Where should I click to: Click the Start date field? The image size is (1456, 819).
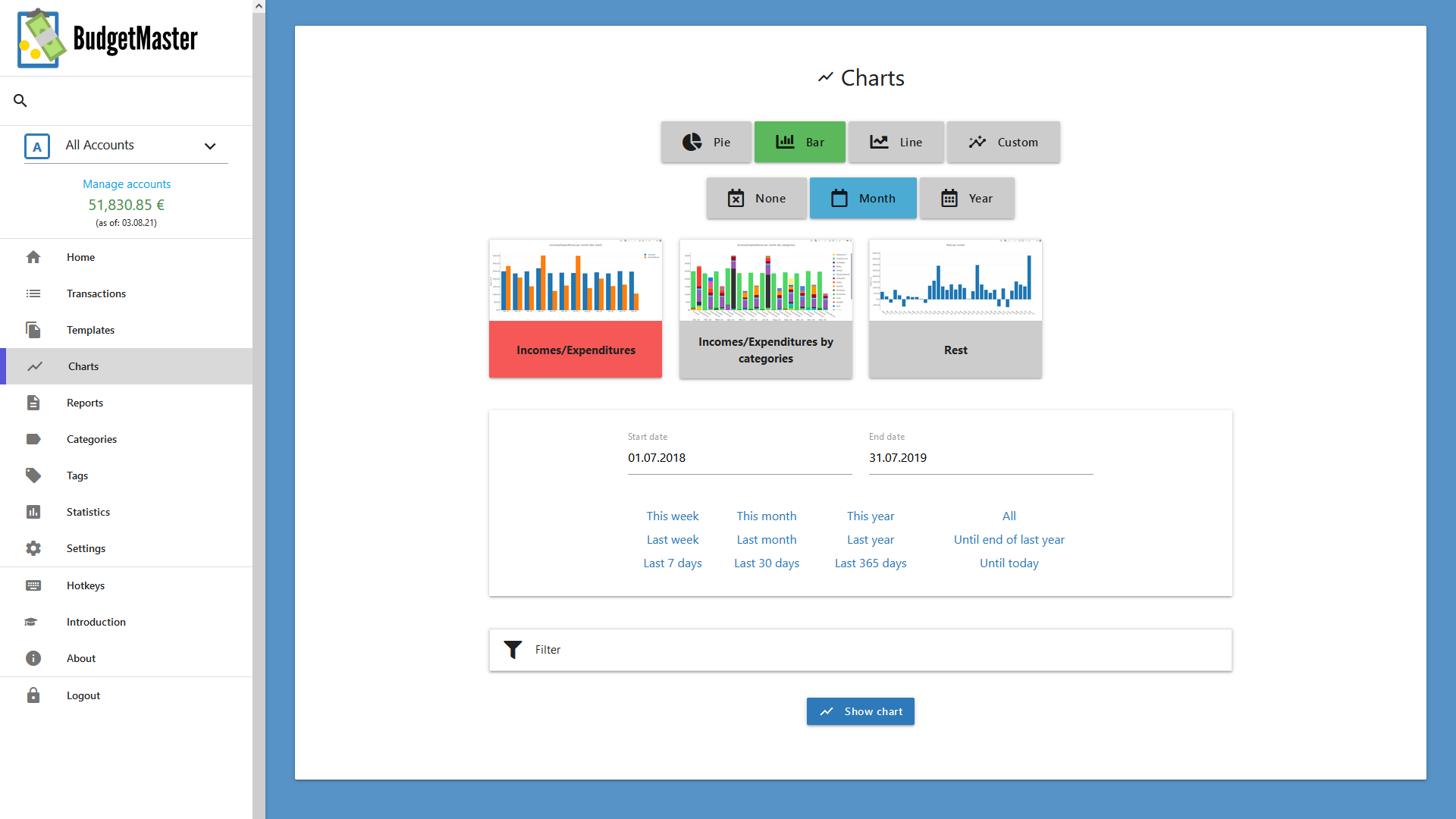(740, 458)
